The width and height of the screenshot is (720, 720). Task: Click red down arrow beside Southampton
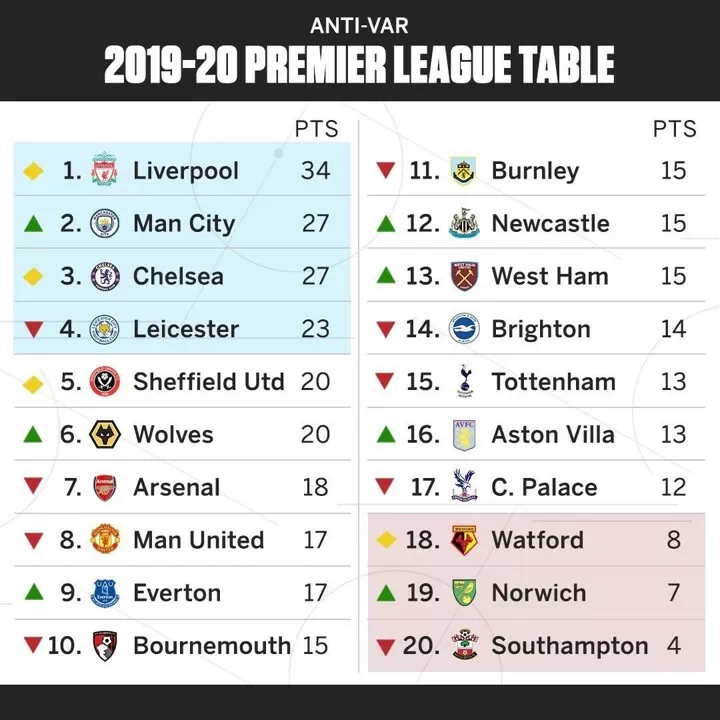click(x=386, y=647)
